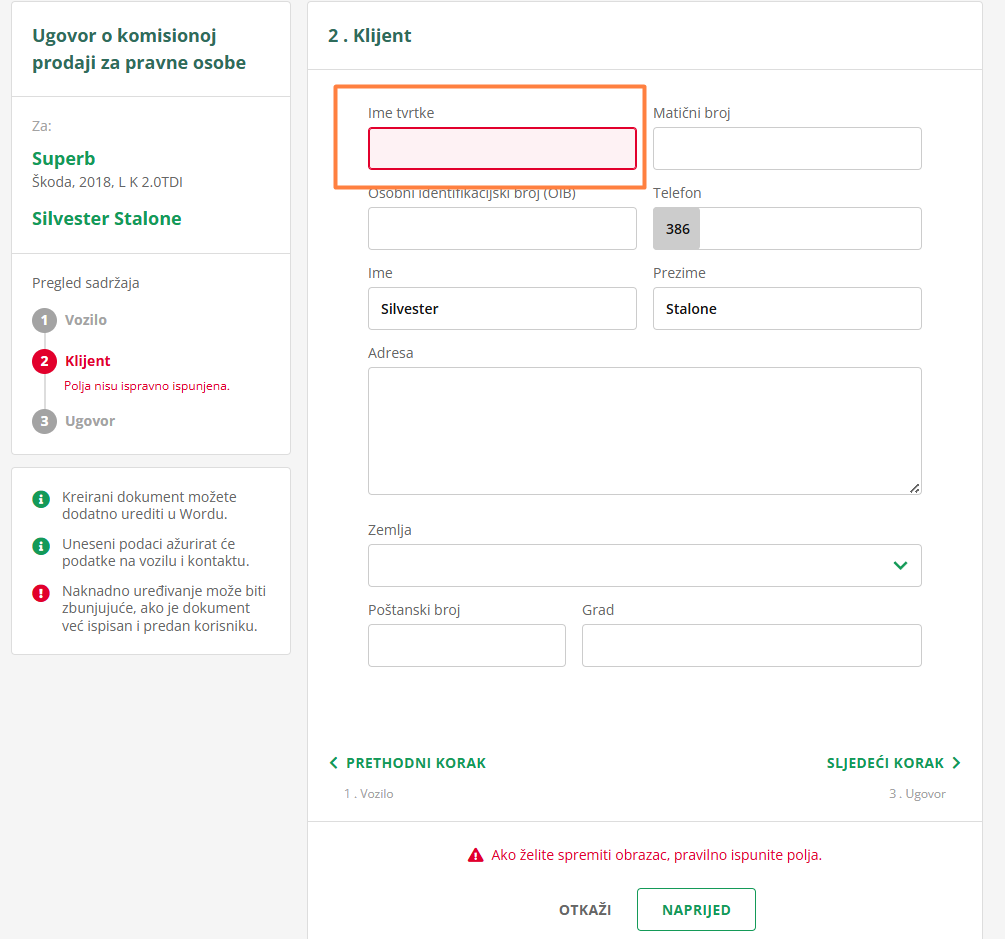This screenshot has width=1005, height=939.
Task: Click into the Adresa text area
Action: pos(644,430)
